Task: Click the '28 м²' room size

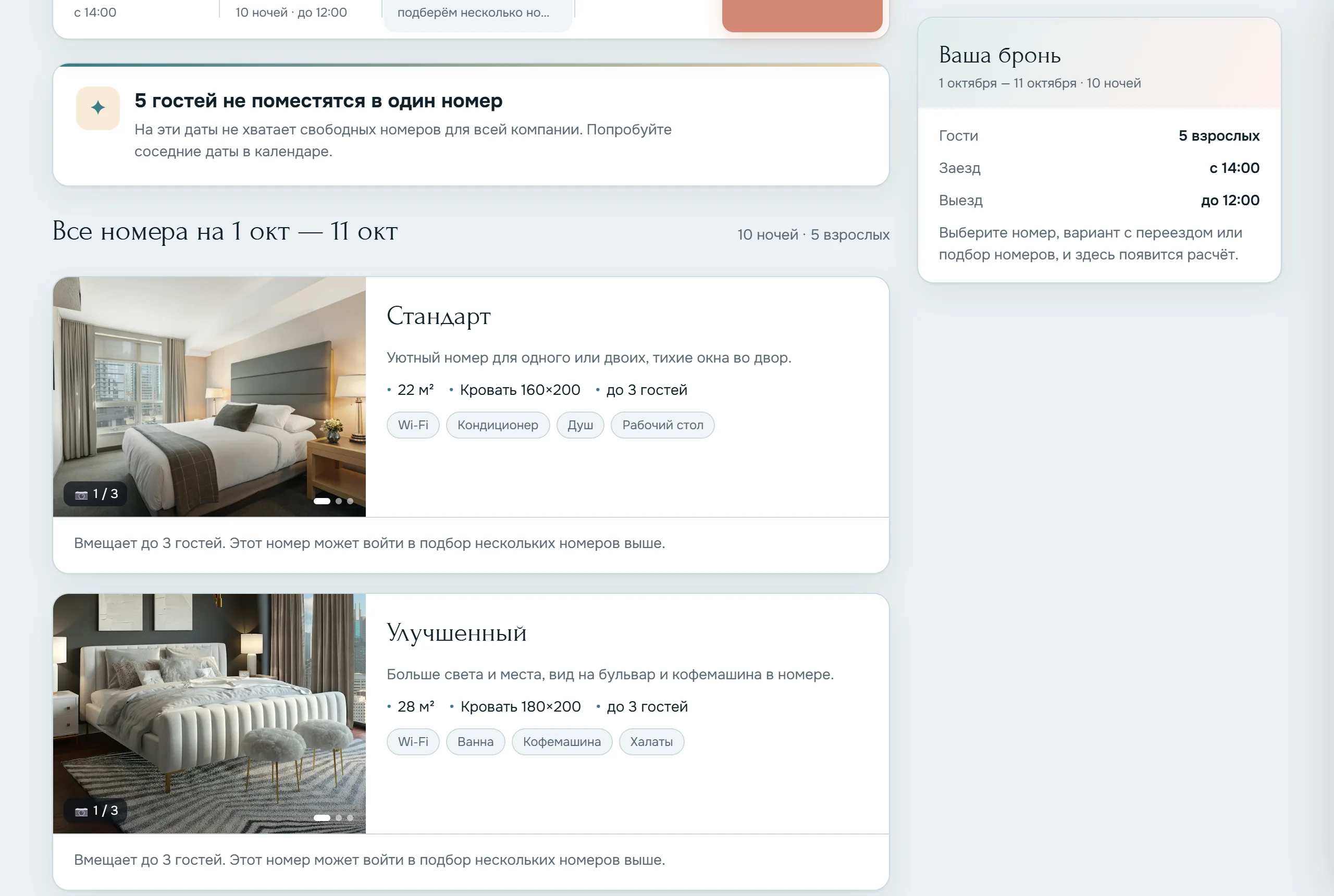Action: [x=416, y=707]
